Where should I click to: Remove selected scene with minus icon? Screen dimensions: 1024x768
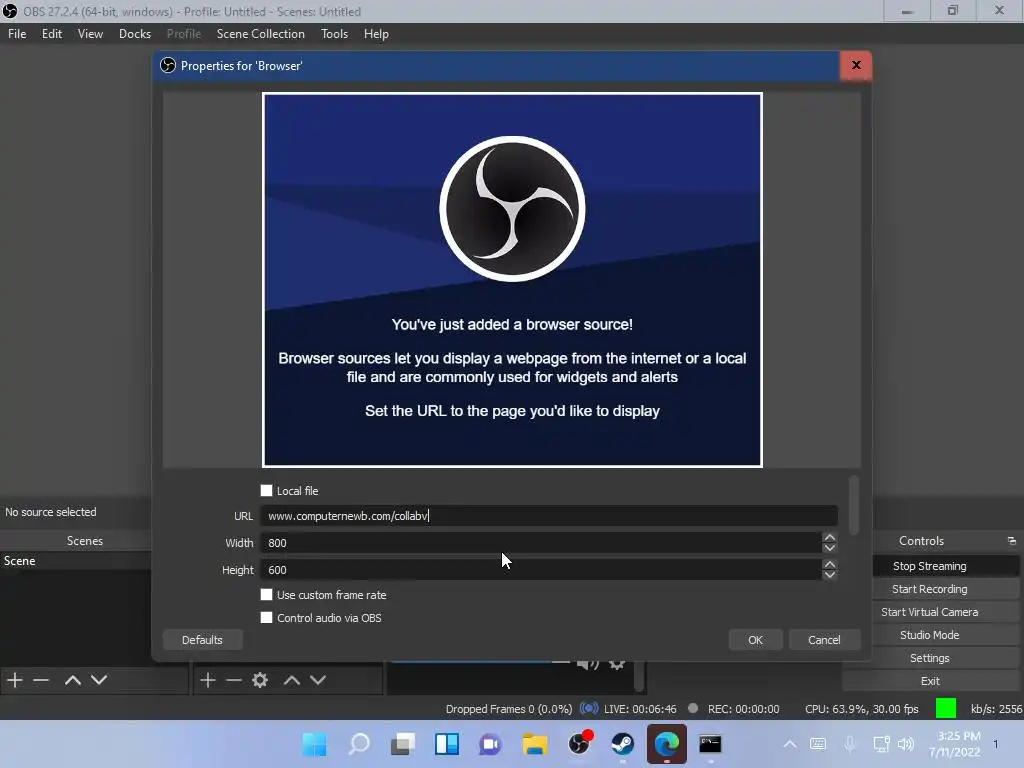(40, 680)
